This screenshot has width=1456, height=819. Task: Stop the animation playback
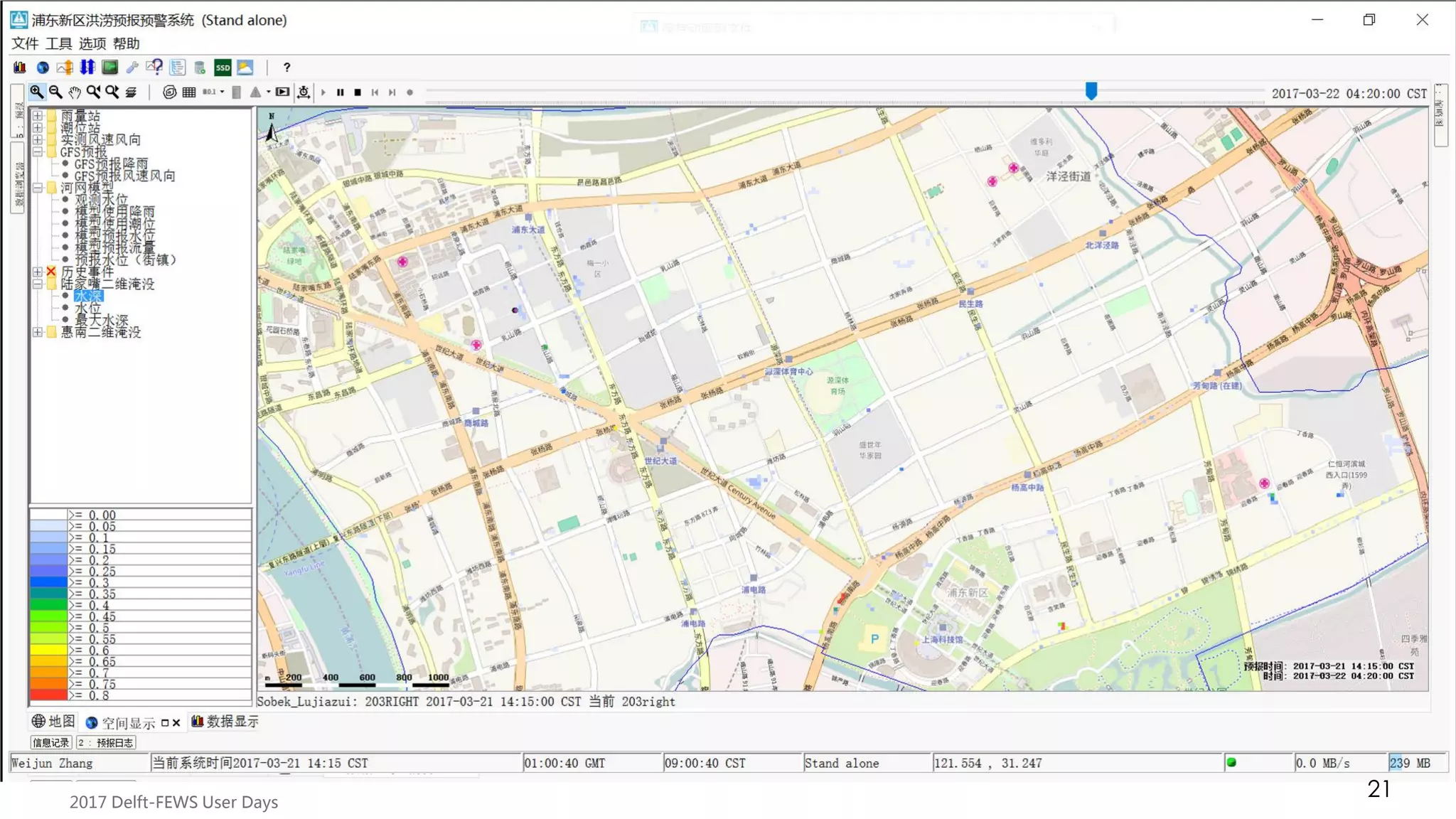click(x=358, y=92)
